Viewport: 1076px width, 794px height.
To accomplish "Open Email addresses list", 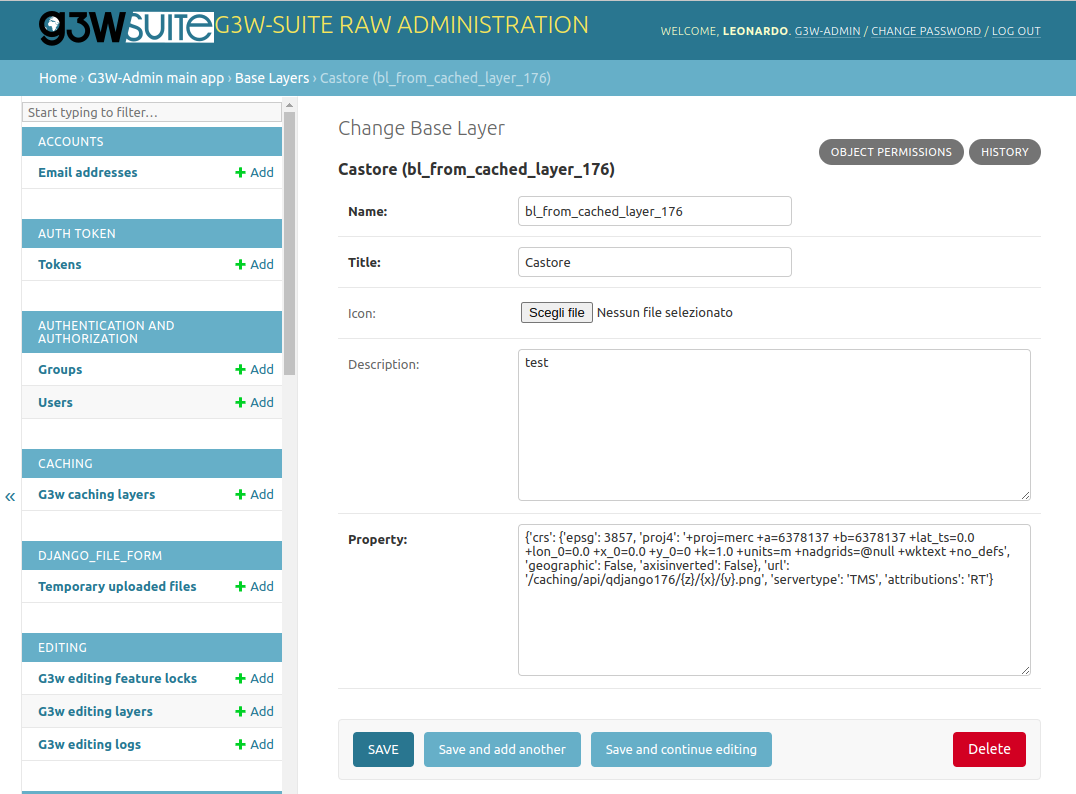I will 88,172.
